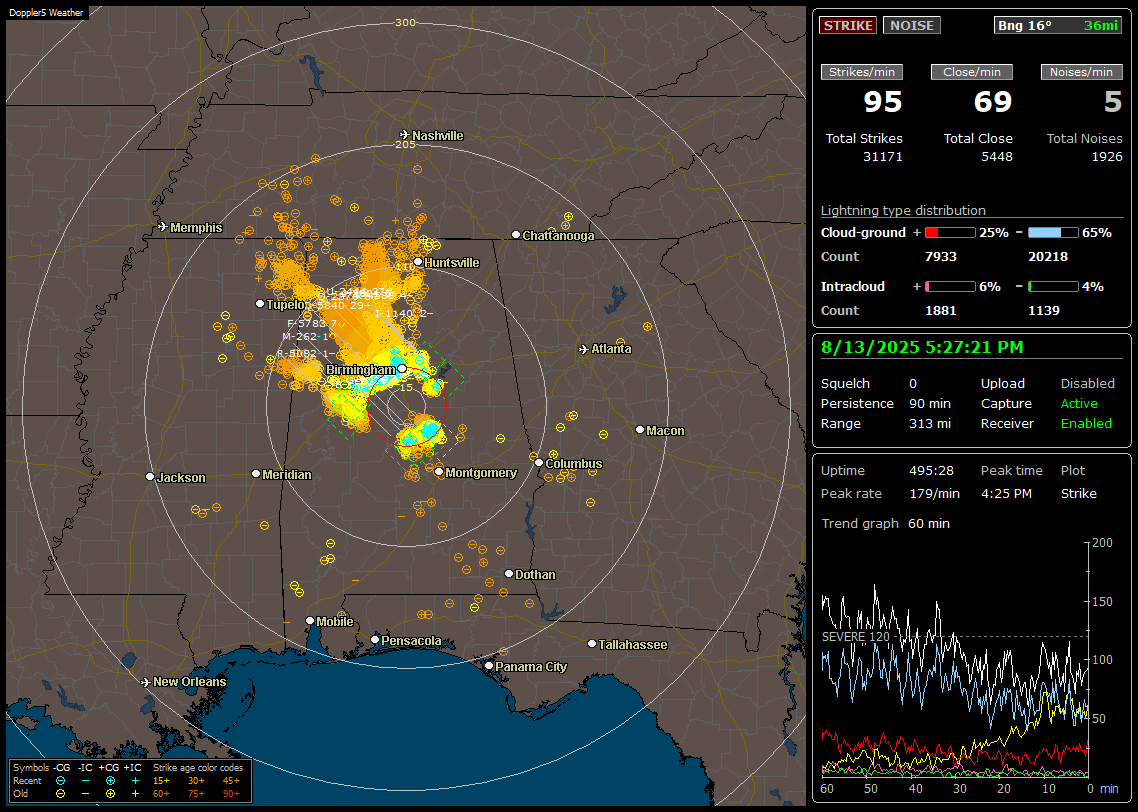
Task: Click the Upload status Disabled
Action: pyautogui.click(x=1087, y=384)
